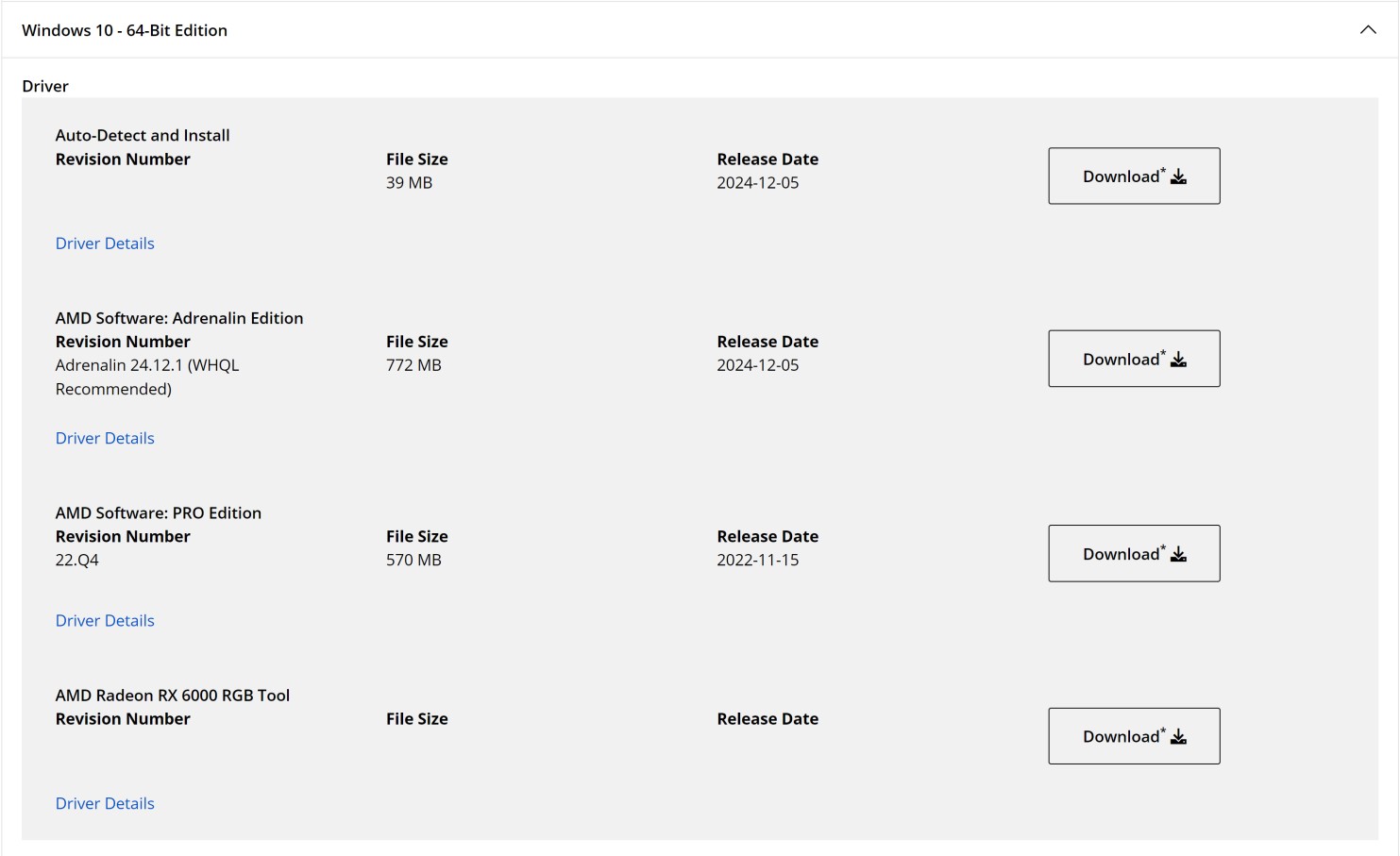
Task: Click the 2022-11-15 release date
Action: coord(757,560)
